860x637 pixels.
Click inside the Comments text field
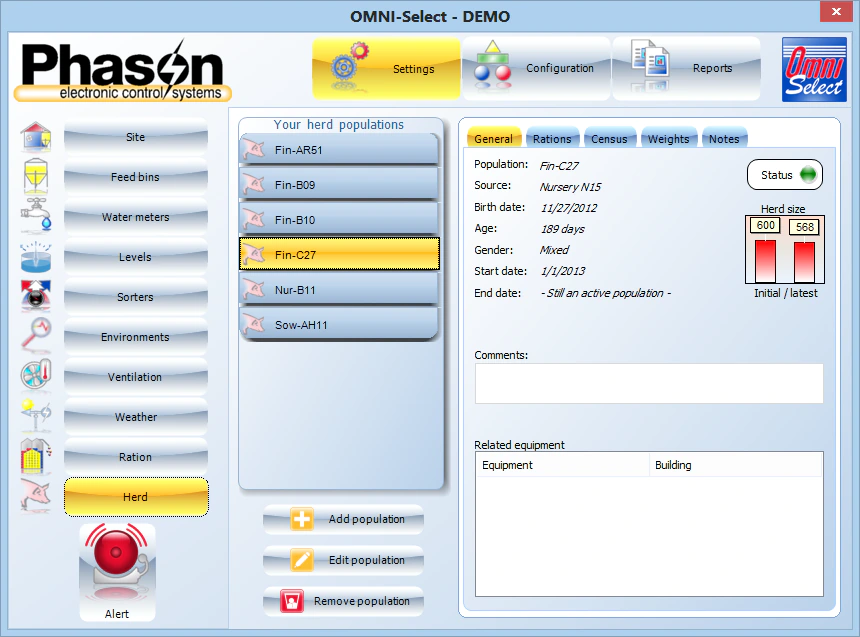tap(648, 383)
